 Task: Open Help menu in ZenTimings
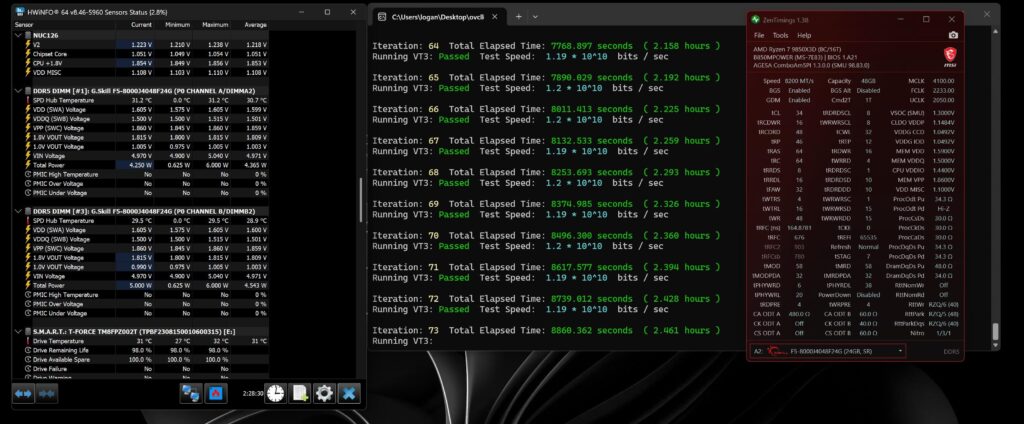804,35
